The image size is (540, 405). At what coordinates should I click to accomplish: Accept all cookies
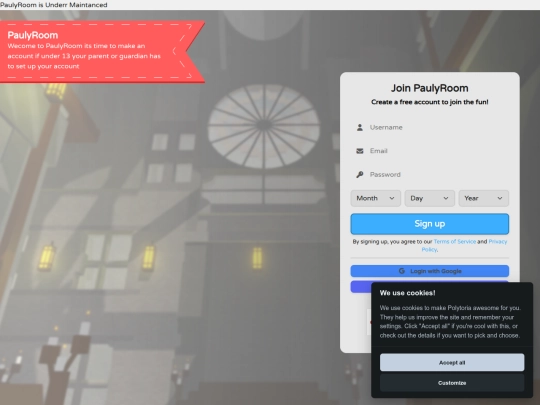tap(452, 362)
